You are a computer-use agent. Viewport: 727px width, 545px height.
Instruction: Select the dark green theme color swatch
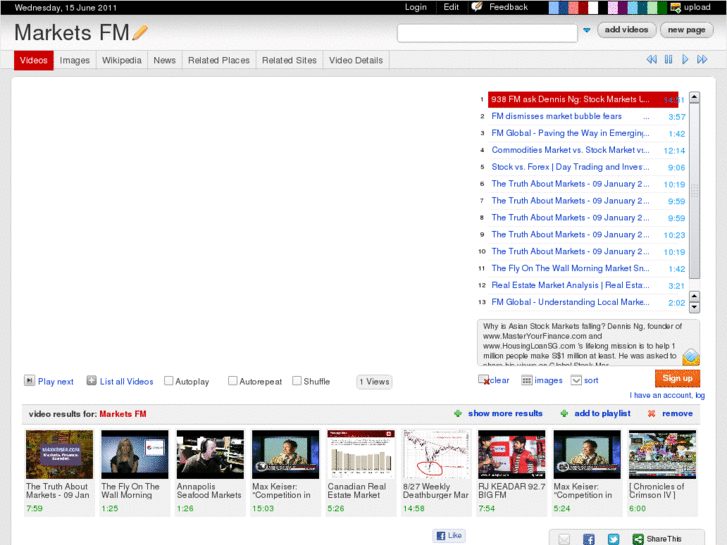(x=662, y=7)
